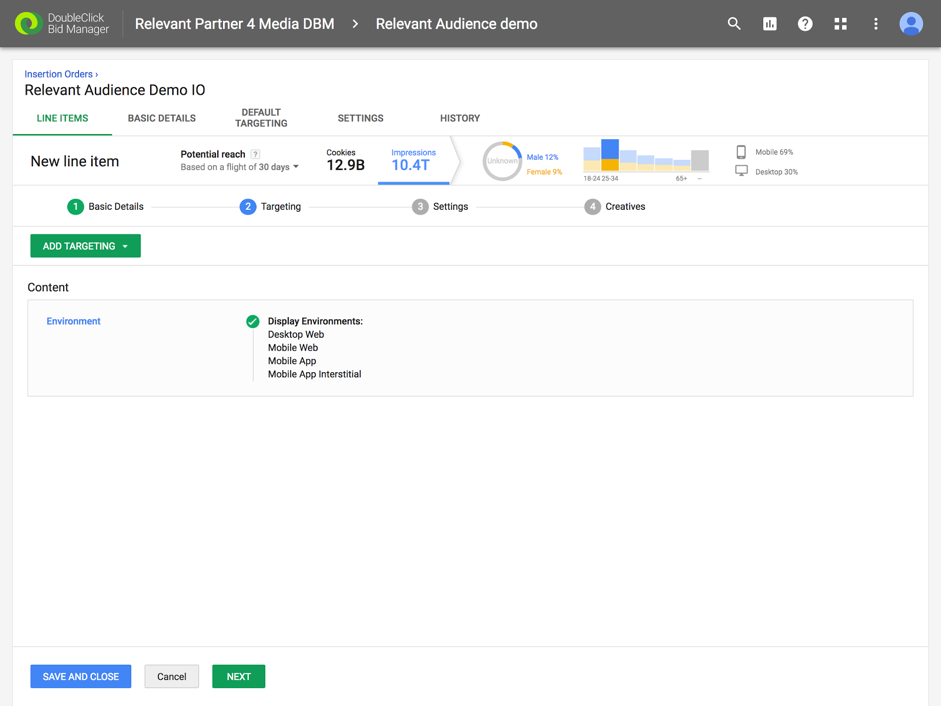Switch to the Basic Details tab
The image size is (941, 706).
click(161, 118)
